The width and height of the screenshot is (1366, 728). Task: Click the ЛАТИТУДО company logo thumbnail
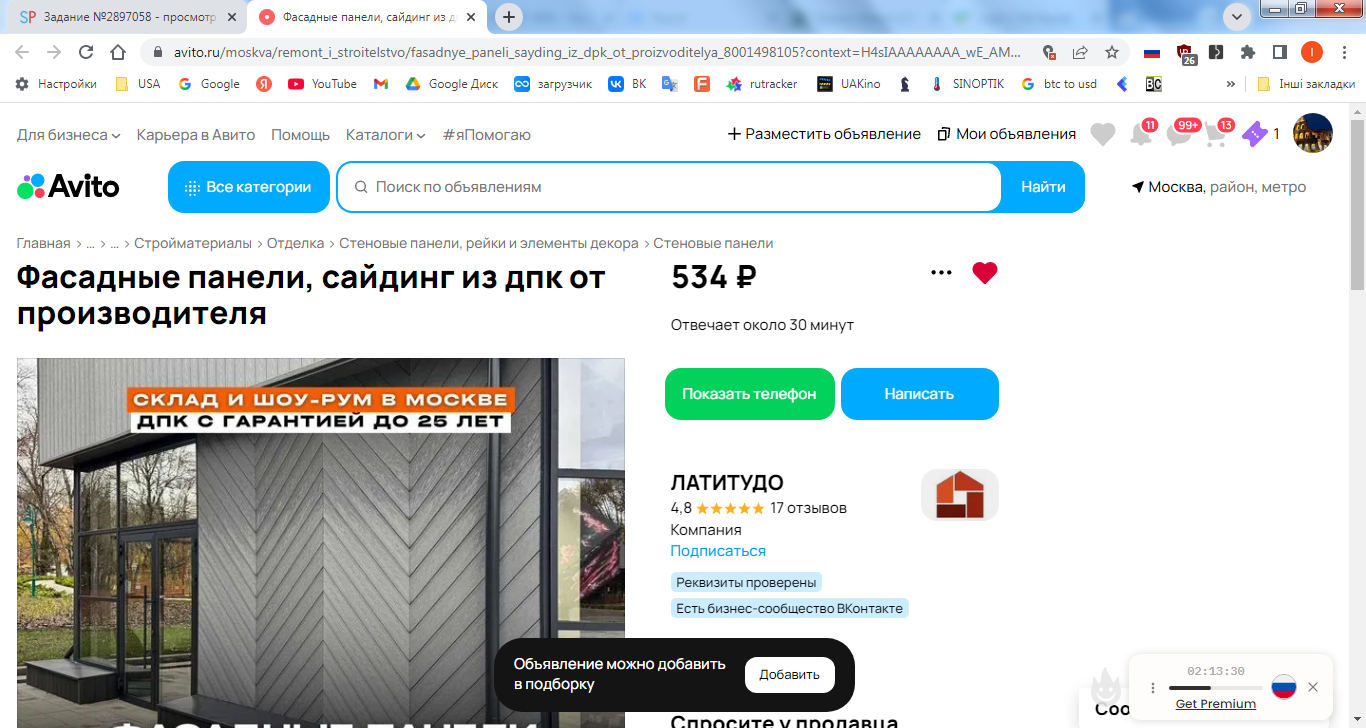[960, 495]
